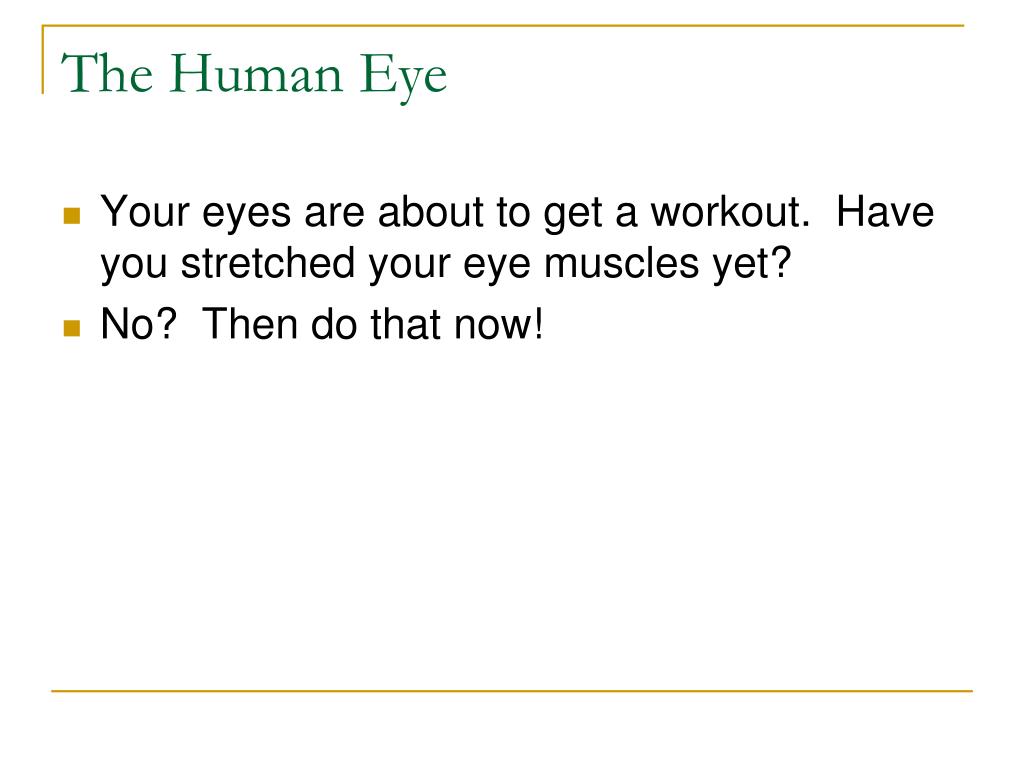Click the slide title 'The Human Eye'

(x=253, y=76)
